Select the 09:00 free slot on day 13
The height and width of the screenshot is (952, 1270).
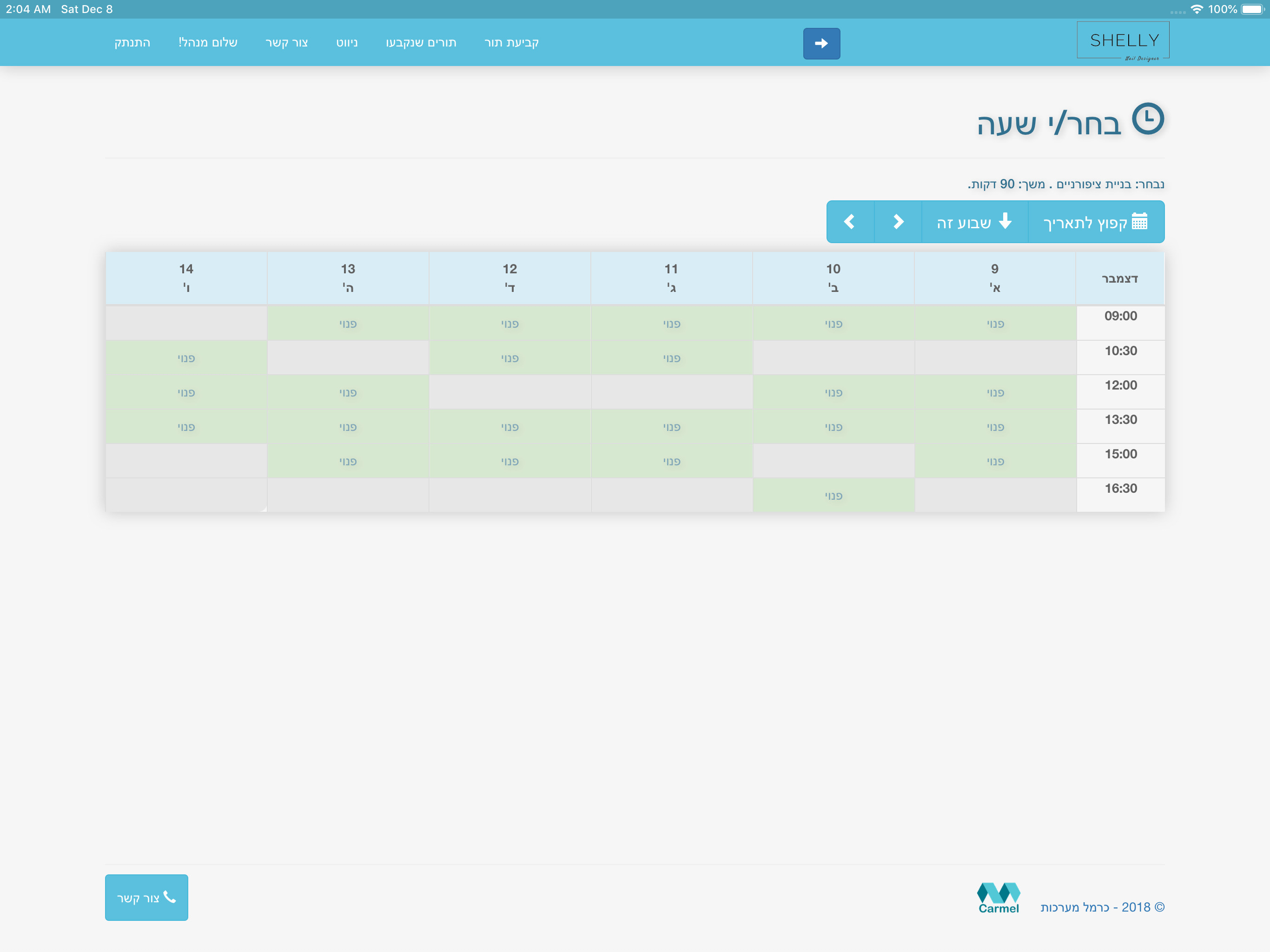(x=347, y=323)
